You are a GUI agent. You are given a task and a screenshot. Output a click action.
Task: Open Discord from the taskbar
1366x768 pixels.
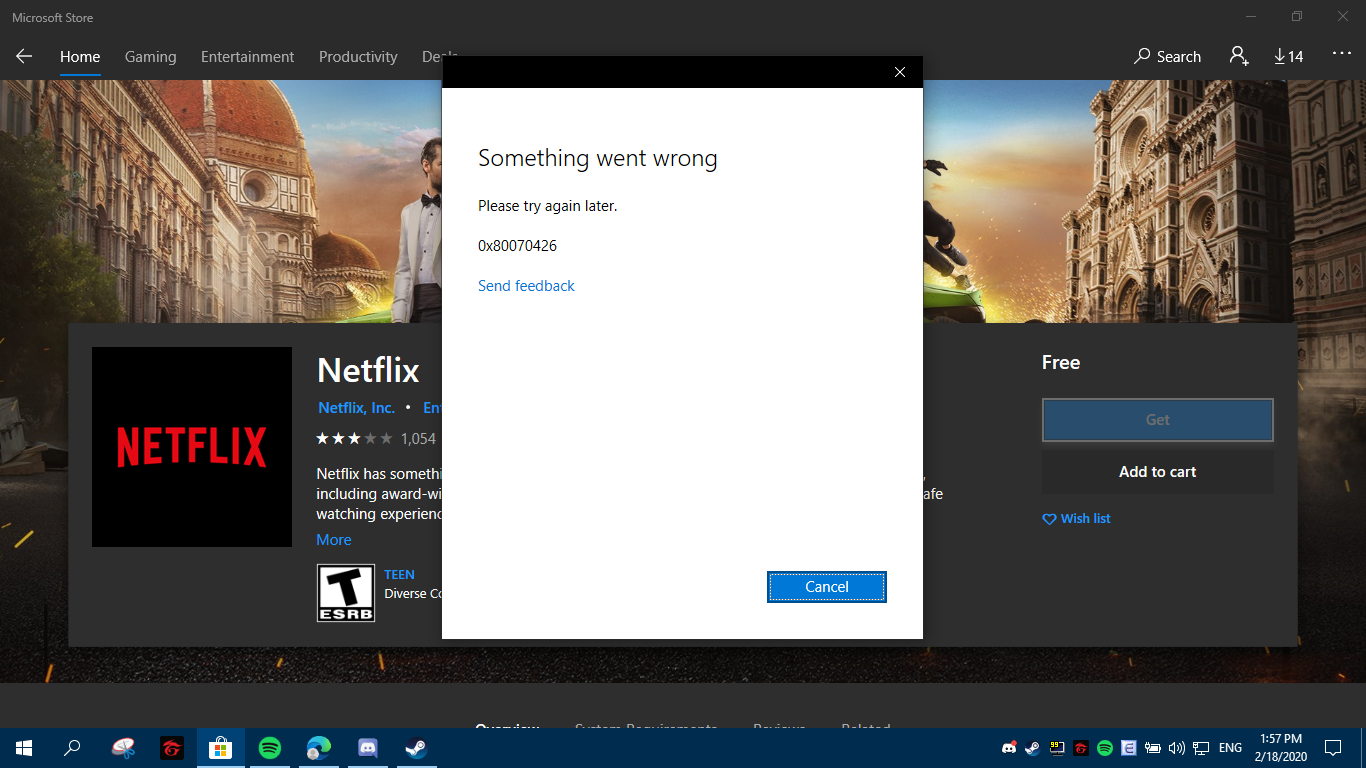click(x=368, y=747)
